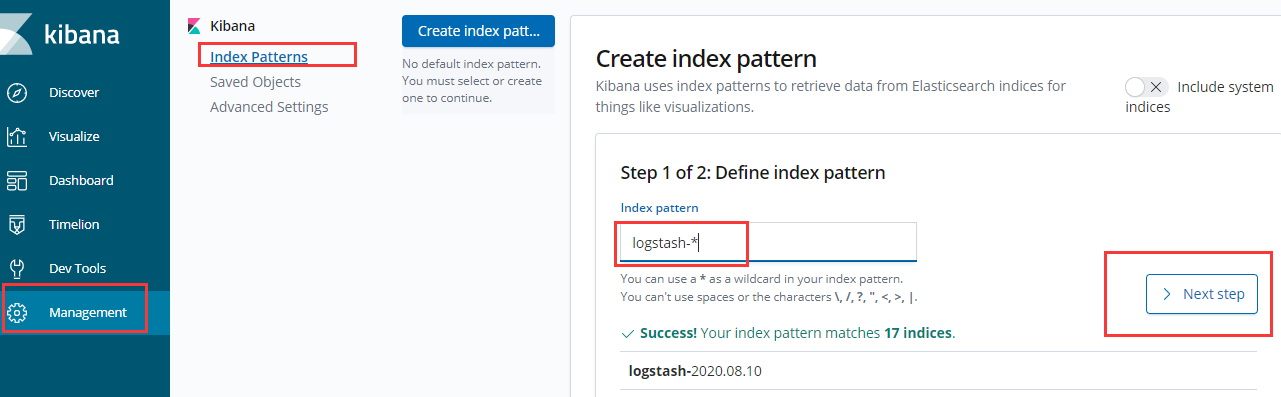Click the small Kibana logo beside the Kibana heading
This screenshot has width=1281, height=397.
point(195,27)
